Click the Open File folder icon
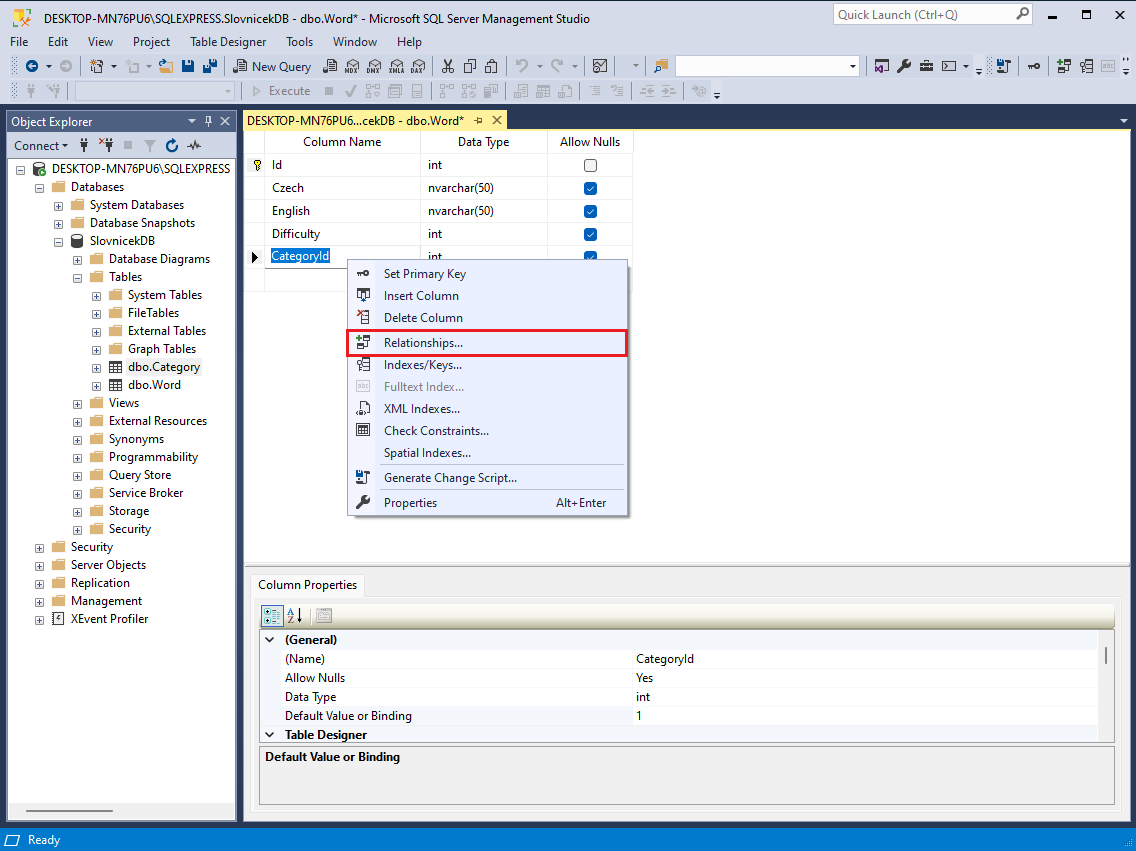Viewport: 1136px width, 851px height. tap(166, 66)
